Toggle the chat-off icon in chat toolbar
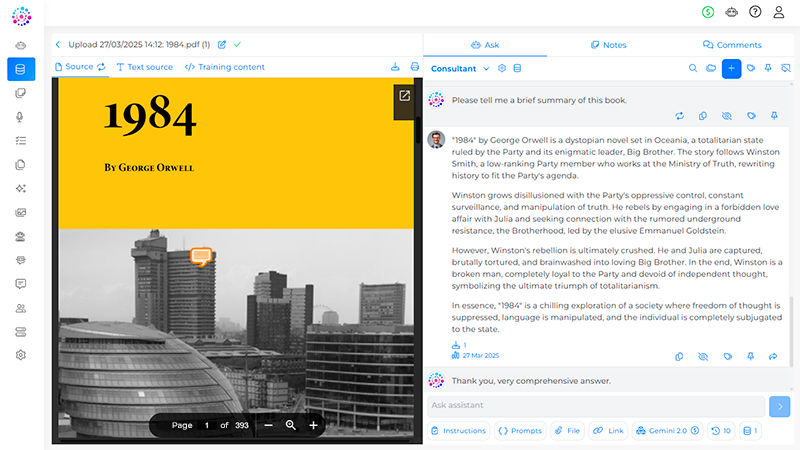 click(786, 68)
